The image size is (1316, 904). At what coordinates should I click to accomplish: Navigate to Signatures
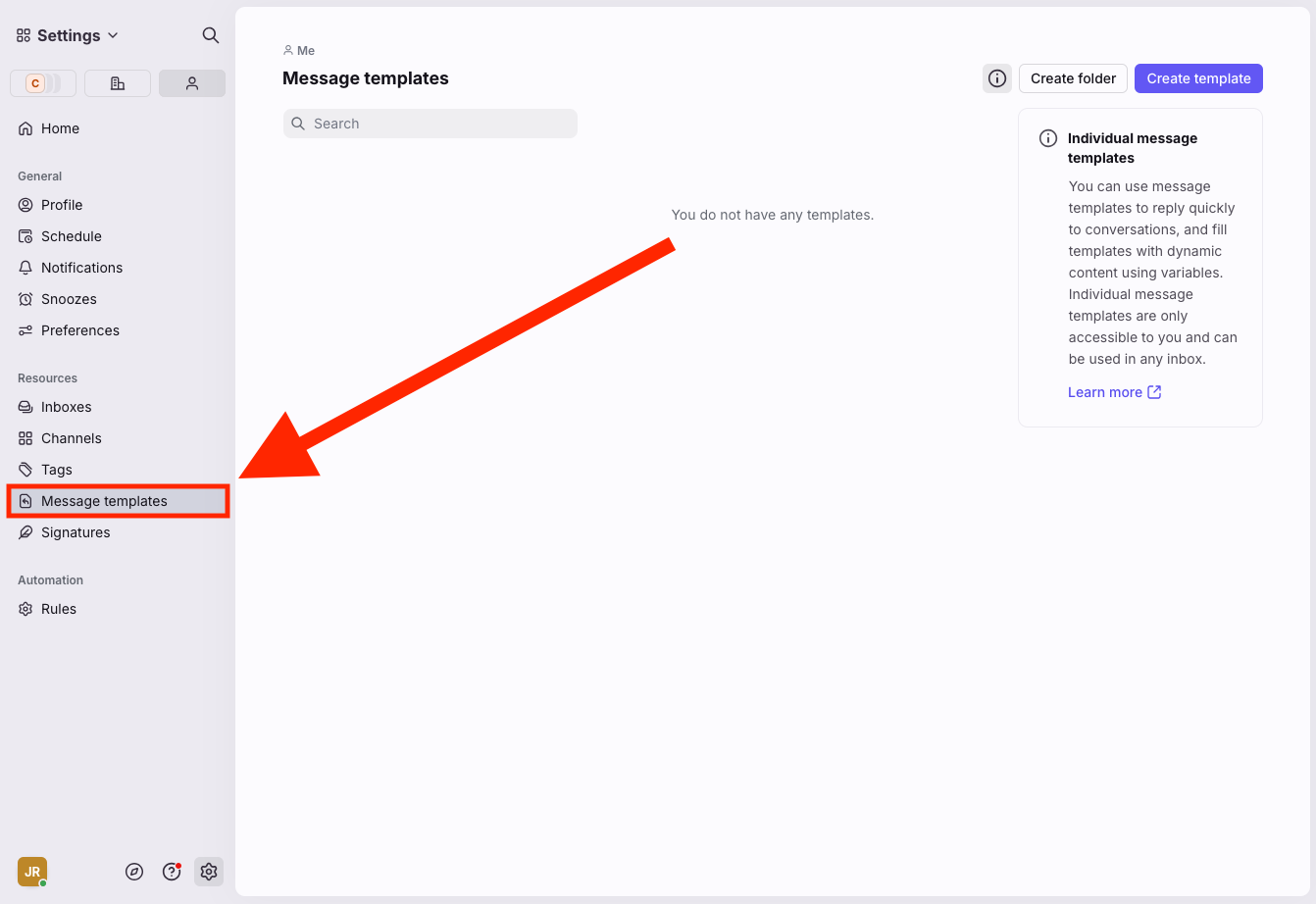(x=76, y=532)
